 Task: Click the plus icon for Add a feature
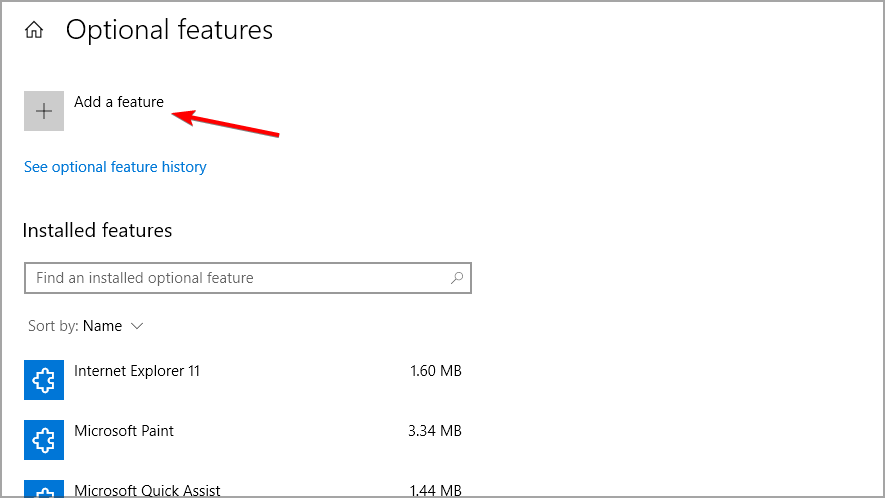point(44,111)
